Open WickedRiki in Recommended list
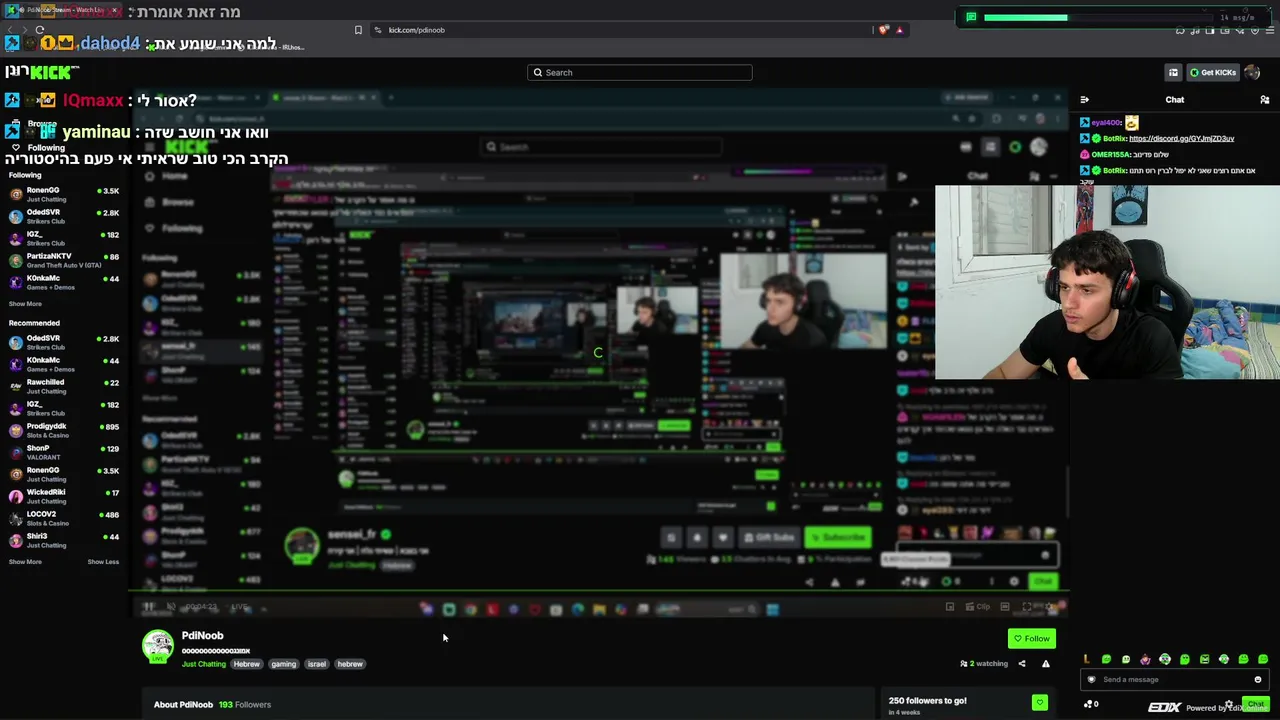 pos(64,496)
